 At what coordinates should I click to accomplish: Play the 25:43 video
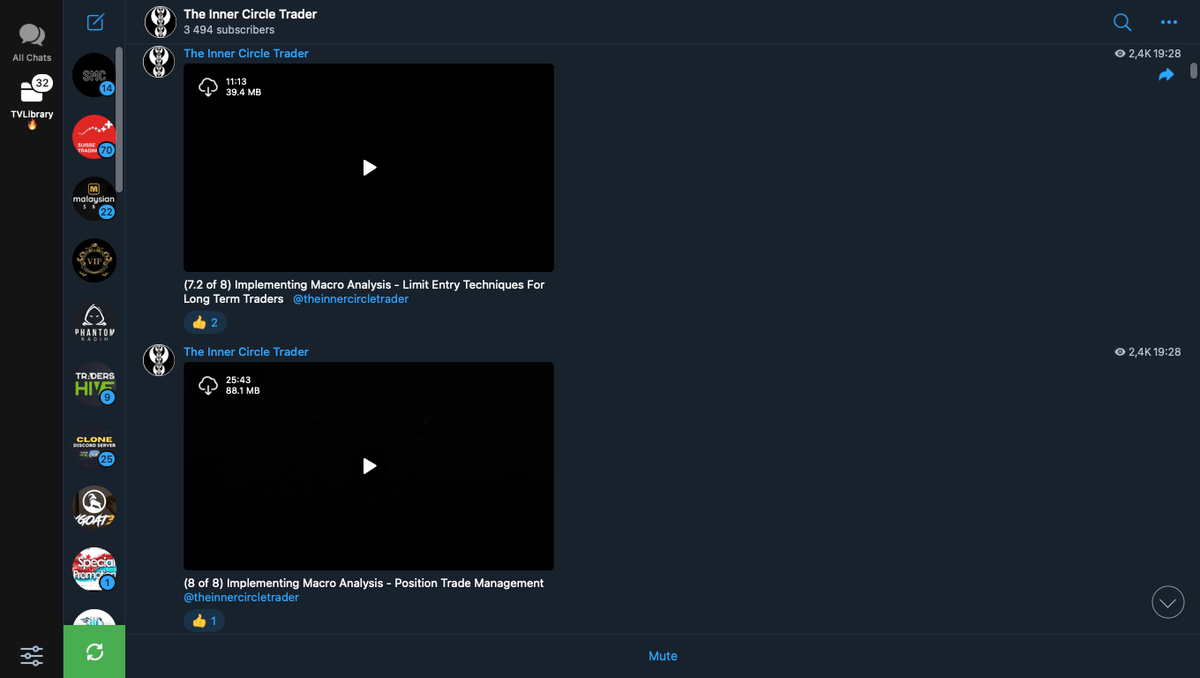pyautogui.click(x=369, y=466)
